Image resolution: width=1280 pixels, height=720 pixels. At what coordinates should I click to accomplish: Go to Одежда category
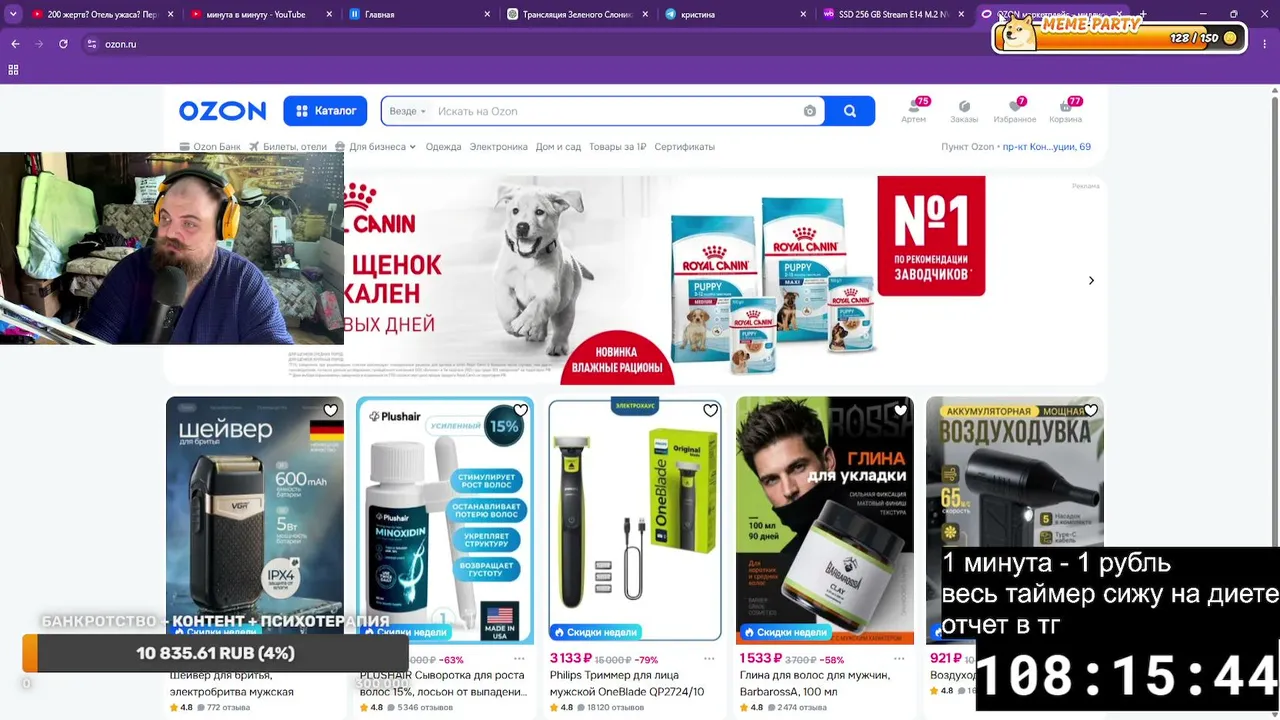pos(443,147)
